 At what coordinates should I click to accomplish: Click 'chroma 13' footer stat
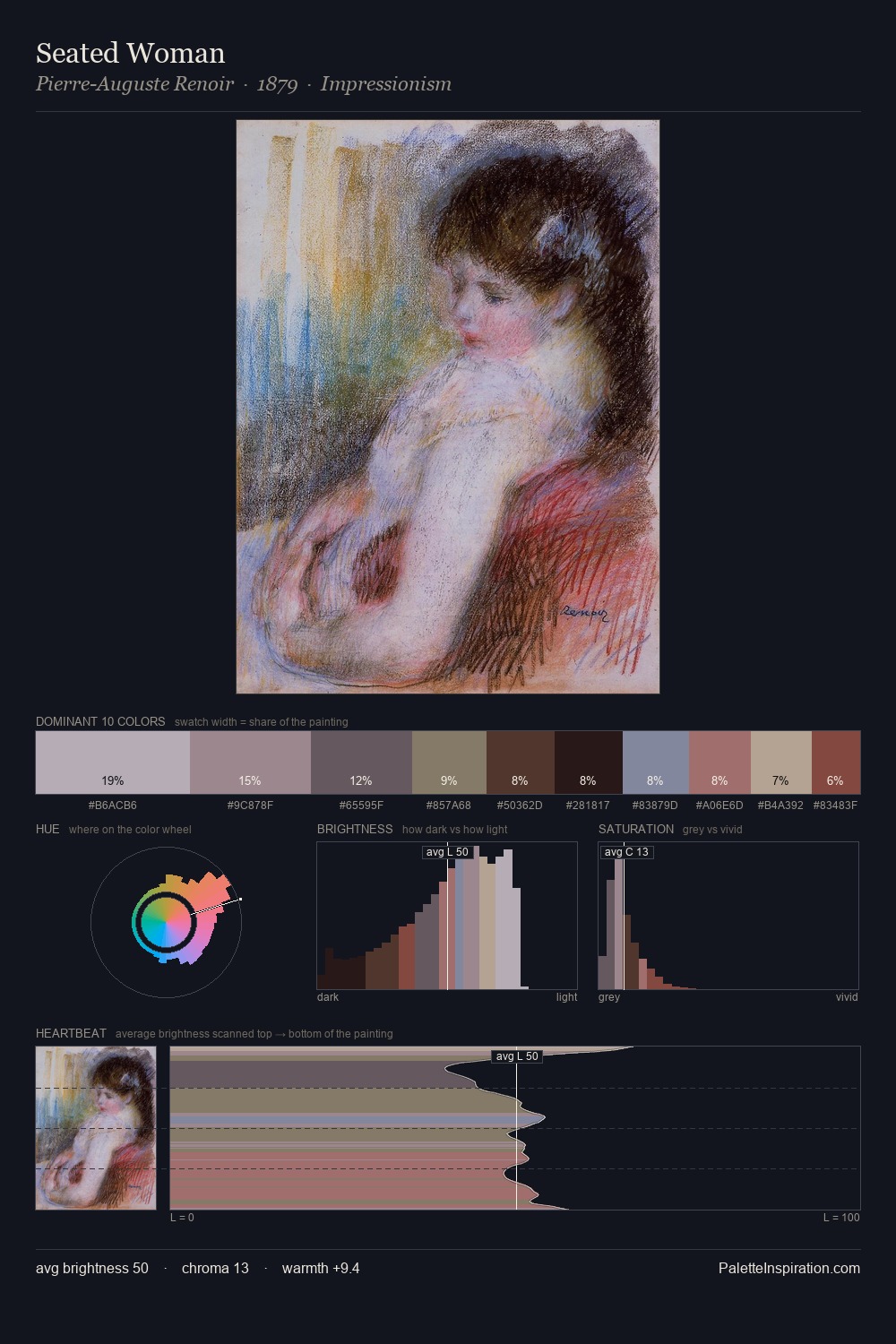click(x=215, y=1268)
